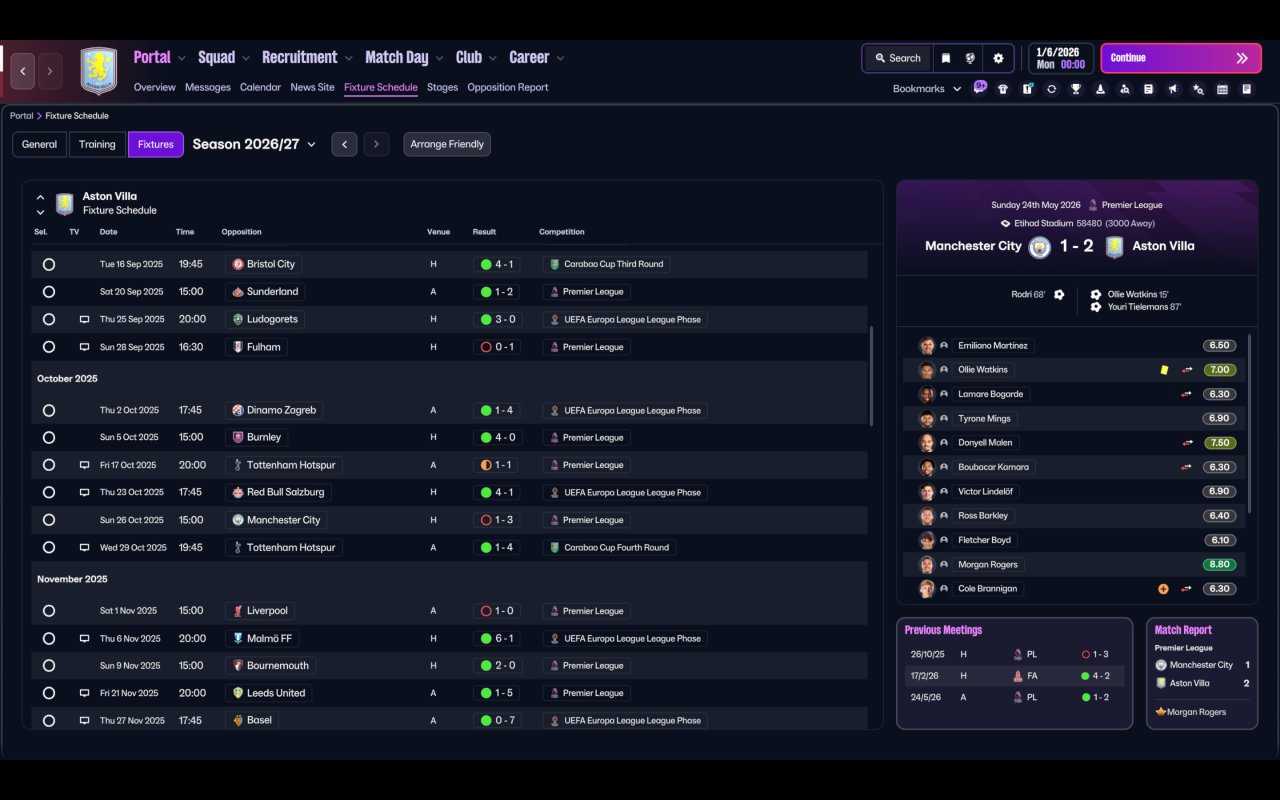
Task: Click the injury icon next to Cole Brannigan
Action: (1163, 589)
